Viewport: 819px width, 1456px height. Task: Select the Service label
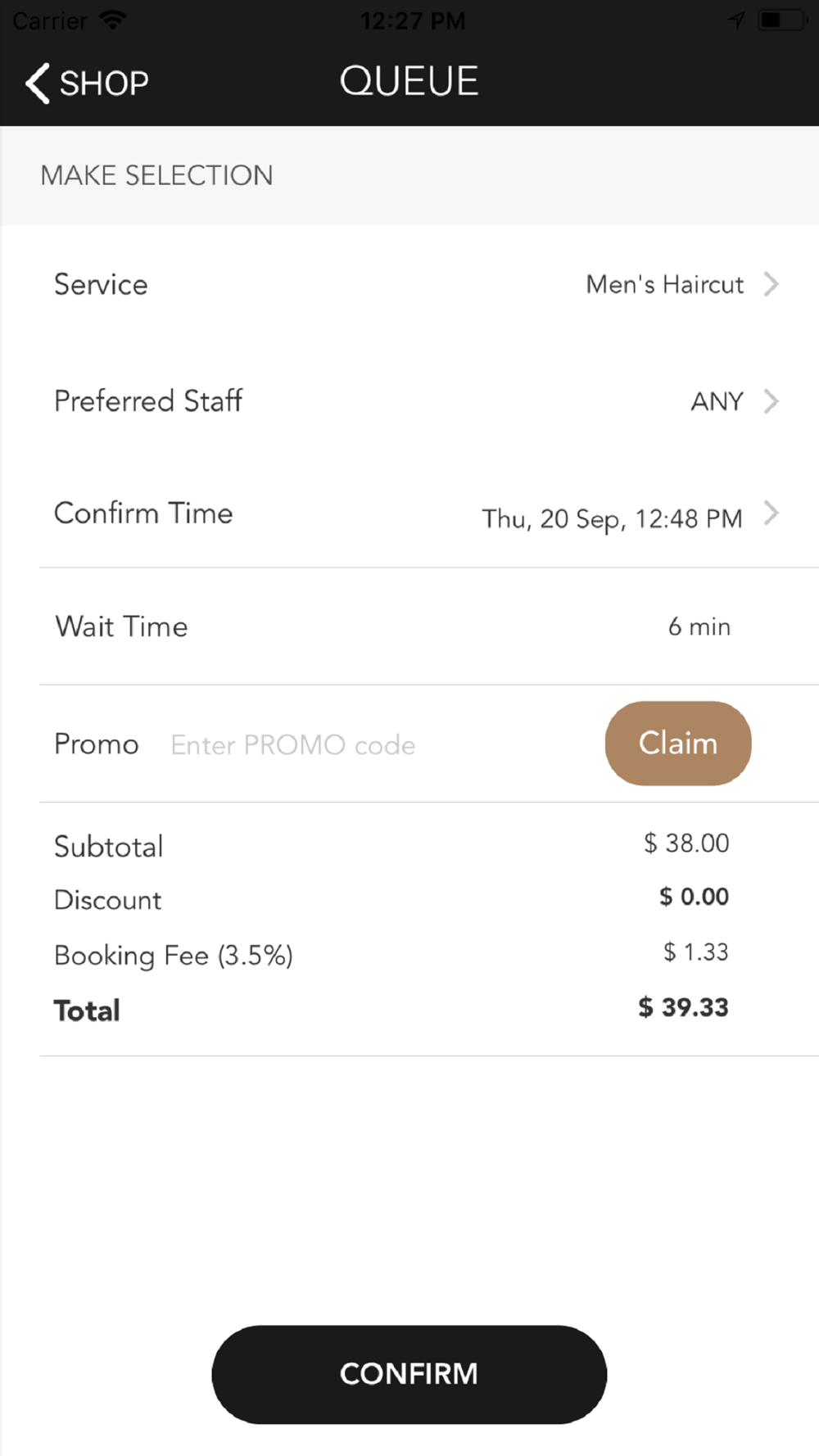[101, 284]
